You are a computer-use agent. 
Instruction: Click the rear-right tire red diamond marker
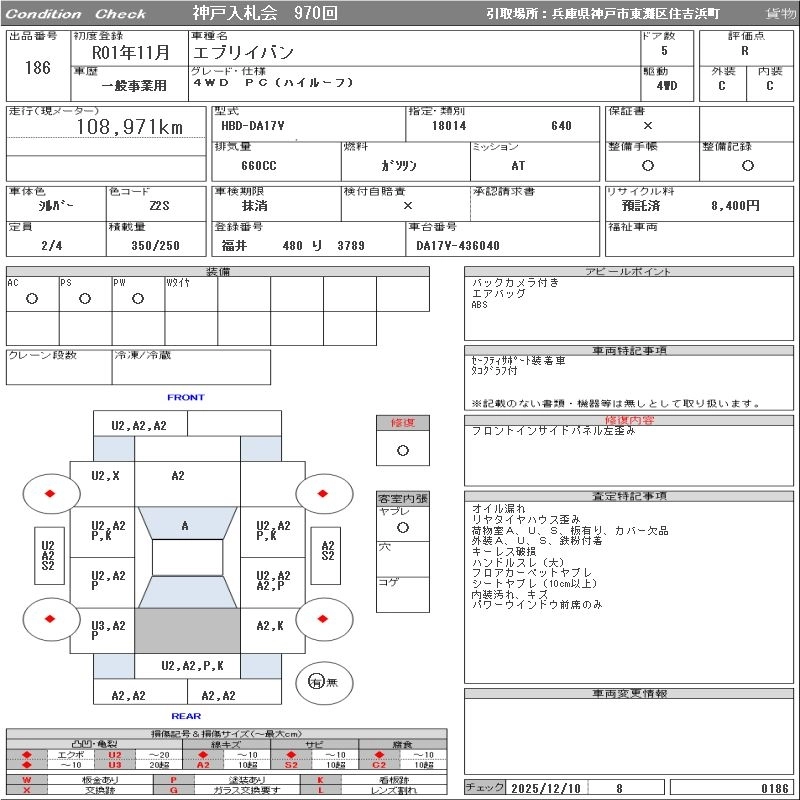point(322,619)
